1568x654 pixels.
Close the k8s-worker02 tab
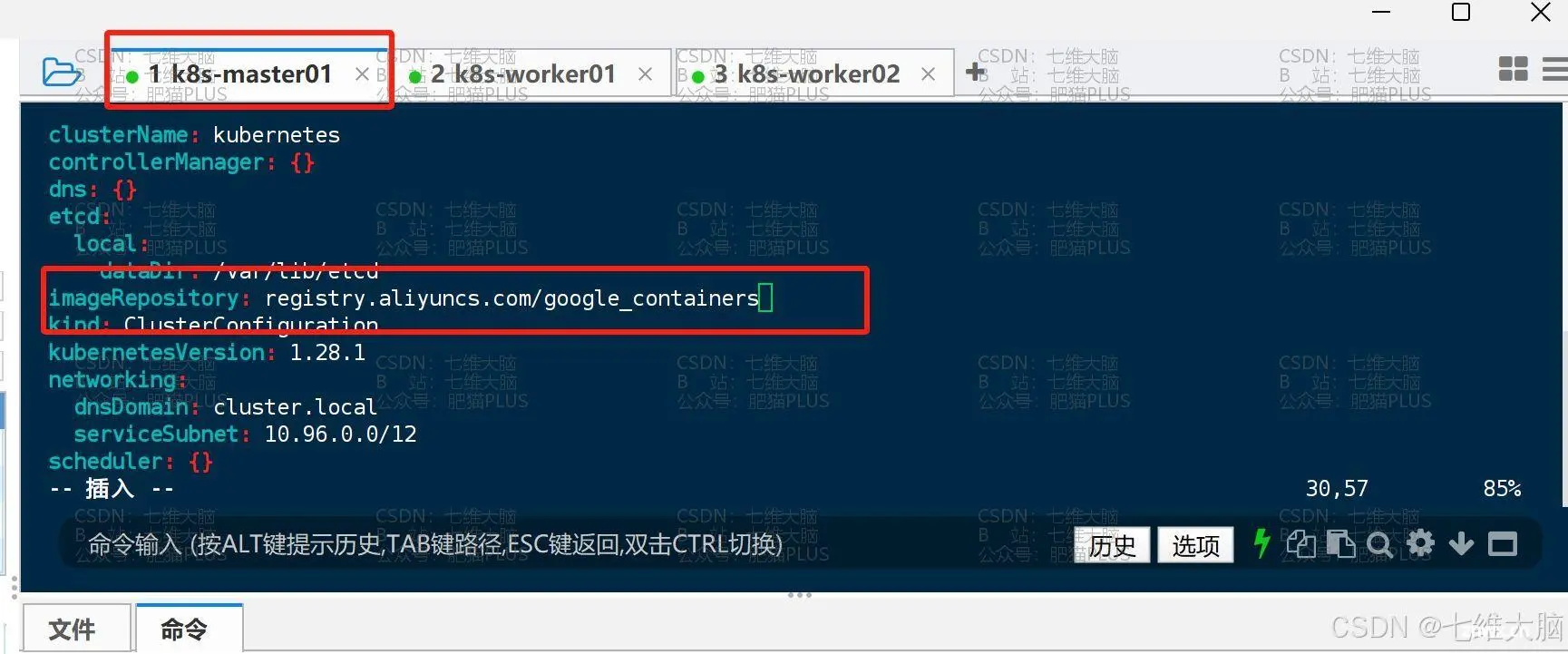pyautogui.click(x=928, y=74)
